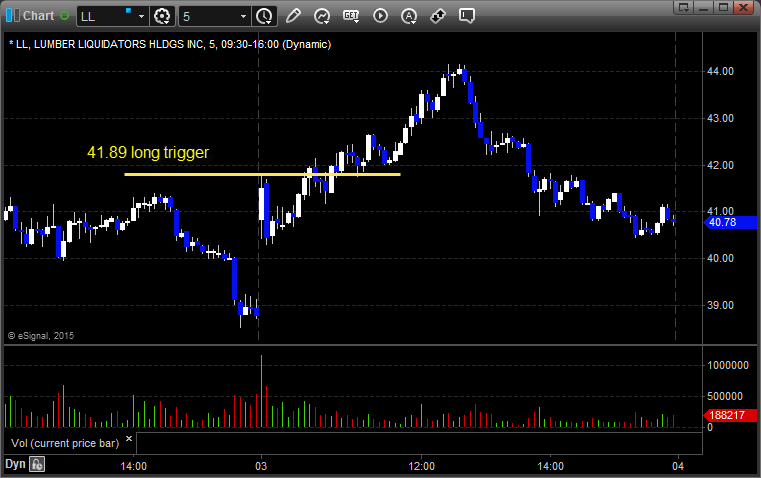This screenshot has width=761, height=478.
Task: Click the eSignal, 2015 copyright text
Action: pyautogui.click(x=41, y=336)
